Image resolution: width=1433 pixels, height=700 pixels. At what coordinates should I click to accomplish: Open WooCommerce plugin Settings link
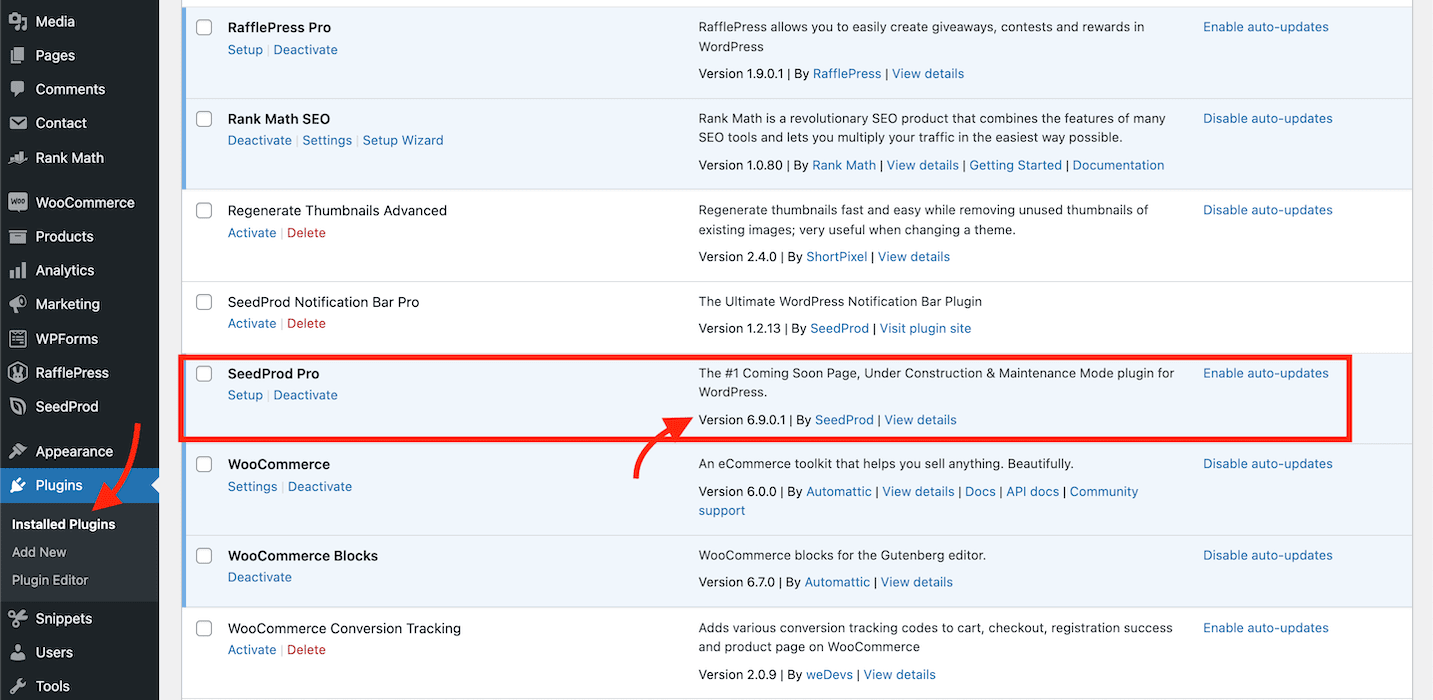tap(253, 487)
